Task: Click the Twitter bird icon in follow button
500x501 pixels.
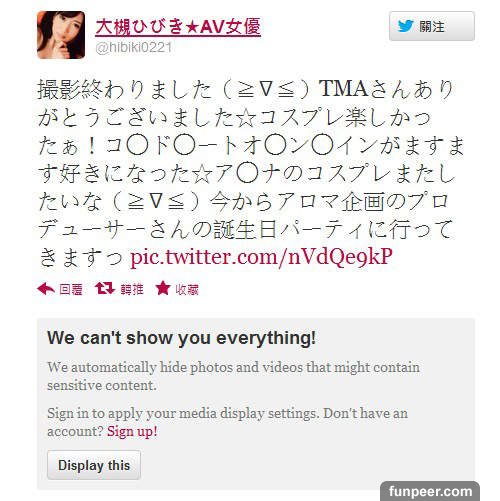Action: pos(406,26)
